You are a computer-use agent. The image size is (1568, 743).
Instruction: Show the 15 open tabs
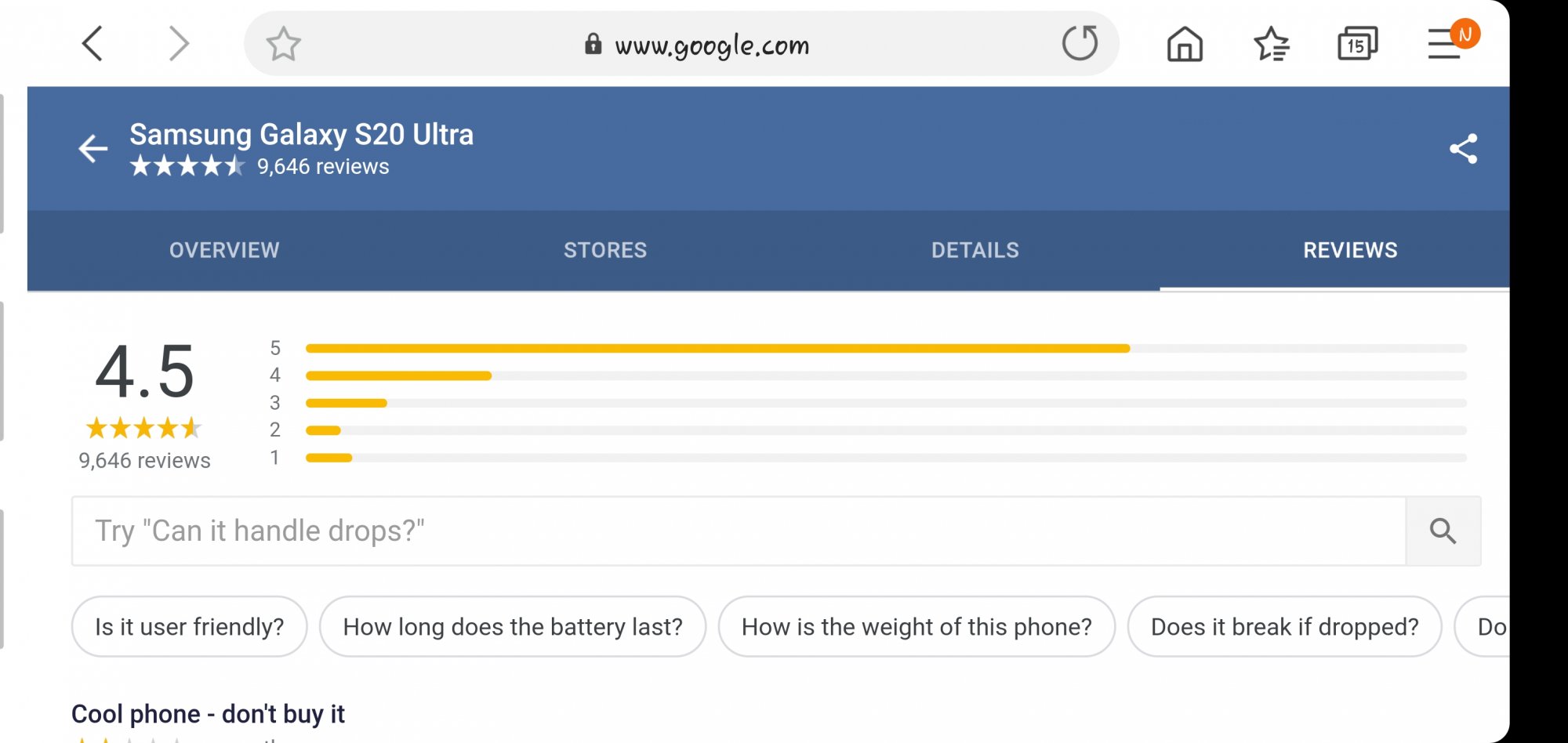(1357, 44)
